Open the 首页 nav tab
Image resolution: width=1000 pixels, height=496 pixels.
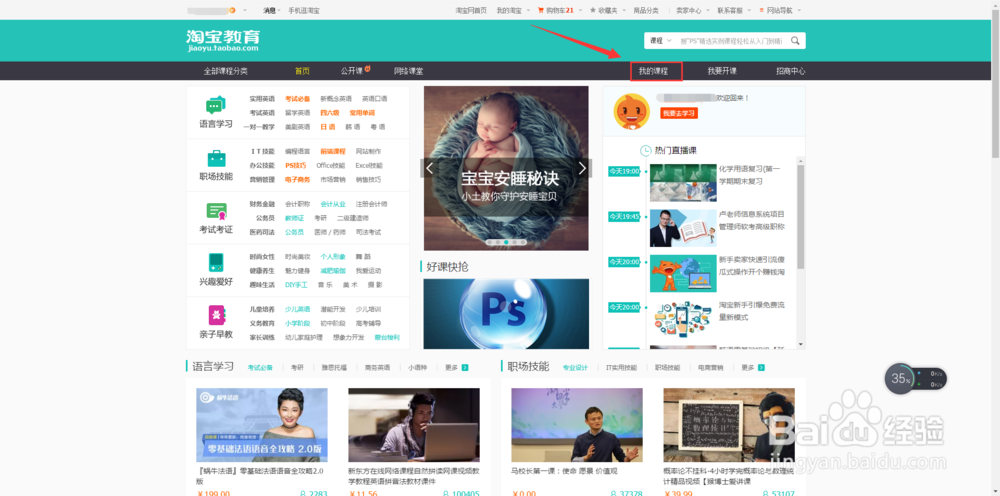[x=302, y=71]
